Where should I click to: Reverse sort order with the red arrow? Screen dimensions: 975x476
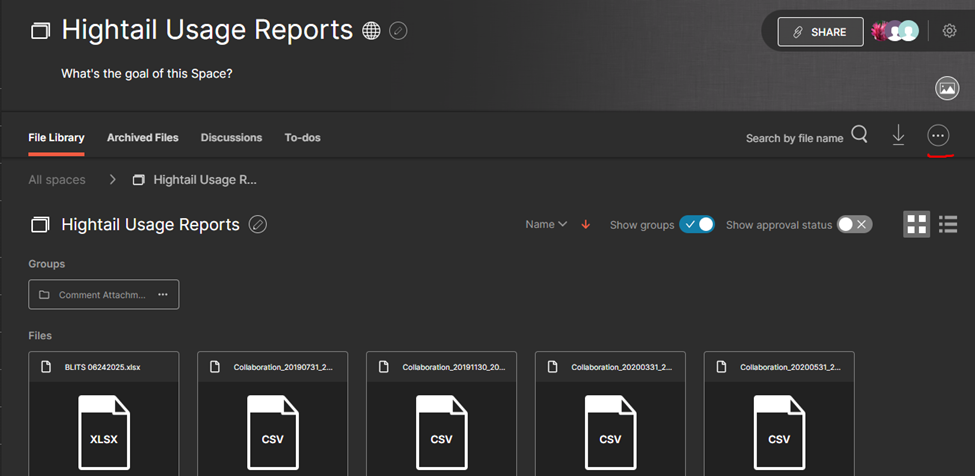pos(585,225)
